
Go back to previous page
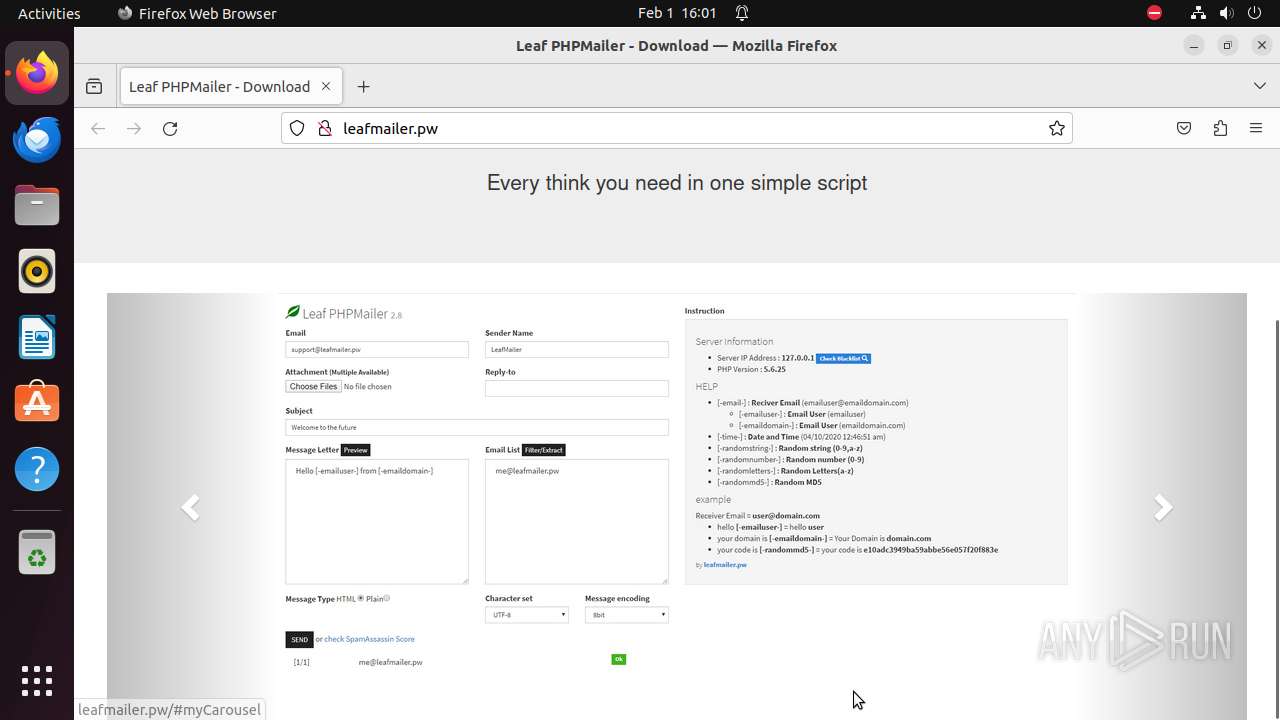click(x=98, y=128)
